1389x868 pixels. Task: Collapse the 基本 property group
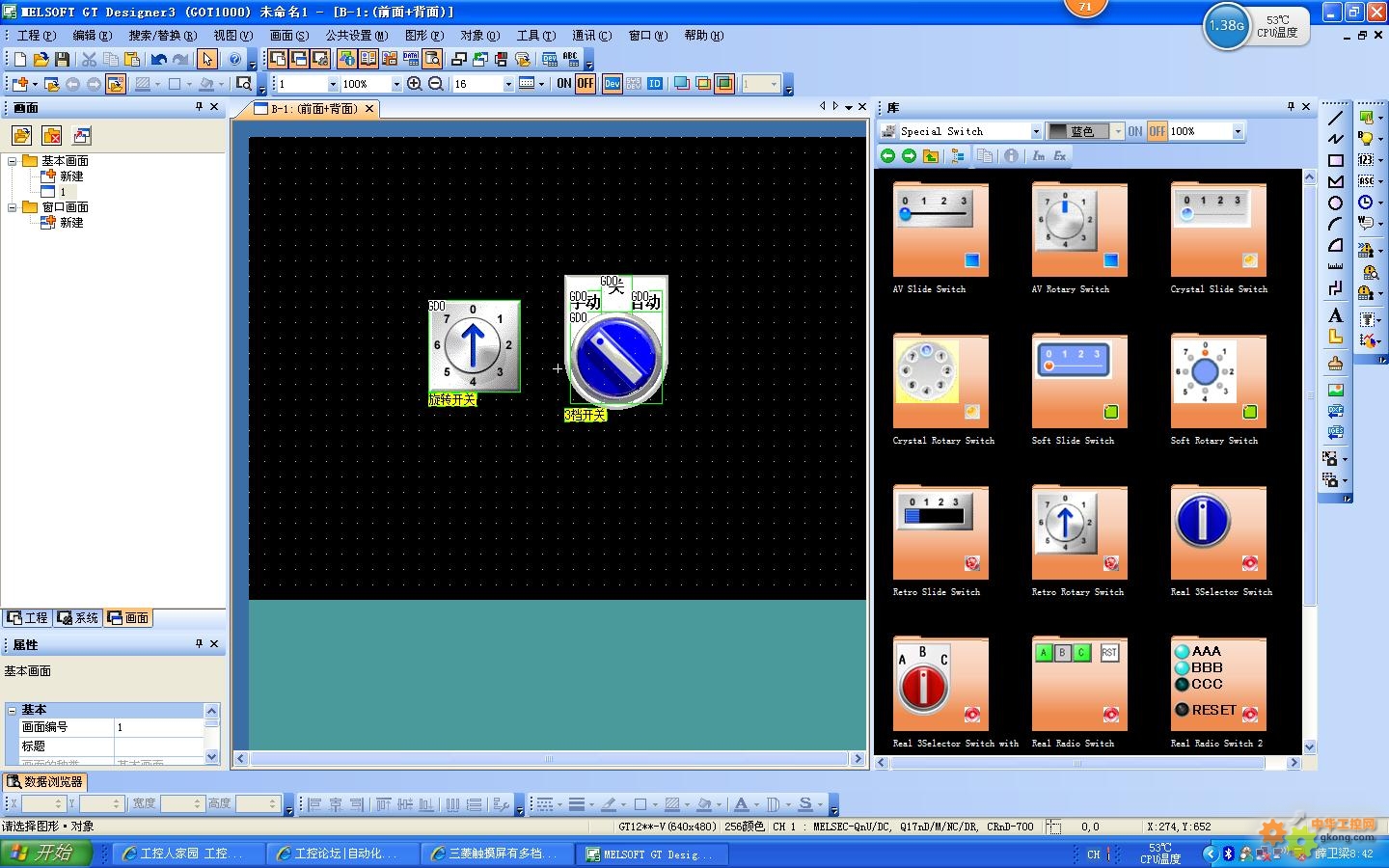click(13, 710)
